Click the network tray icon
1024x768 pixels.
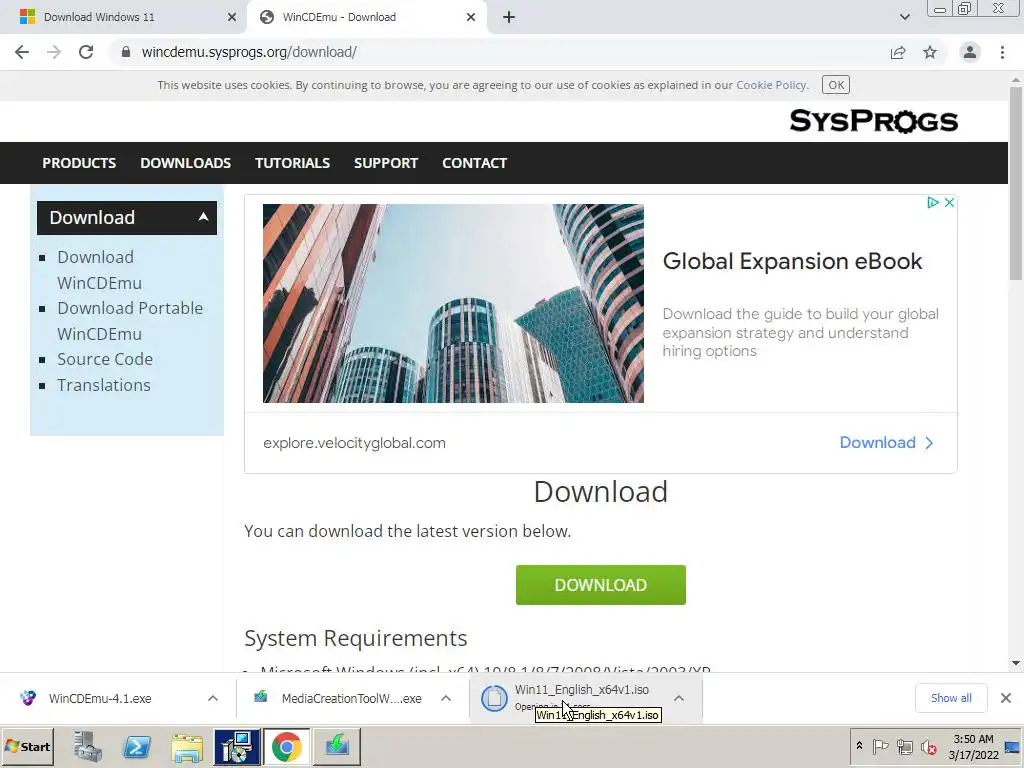click(x=904, y=746)
